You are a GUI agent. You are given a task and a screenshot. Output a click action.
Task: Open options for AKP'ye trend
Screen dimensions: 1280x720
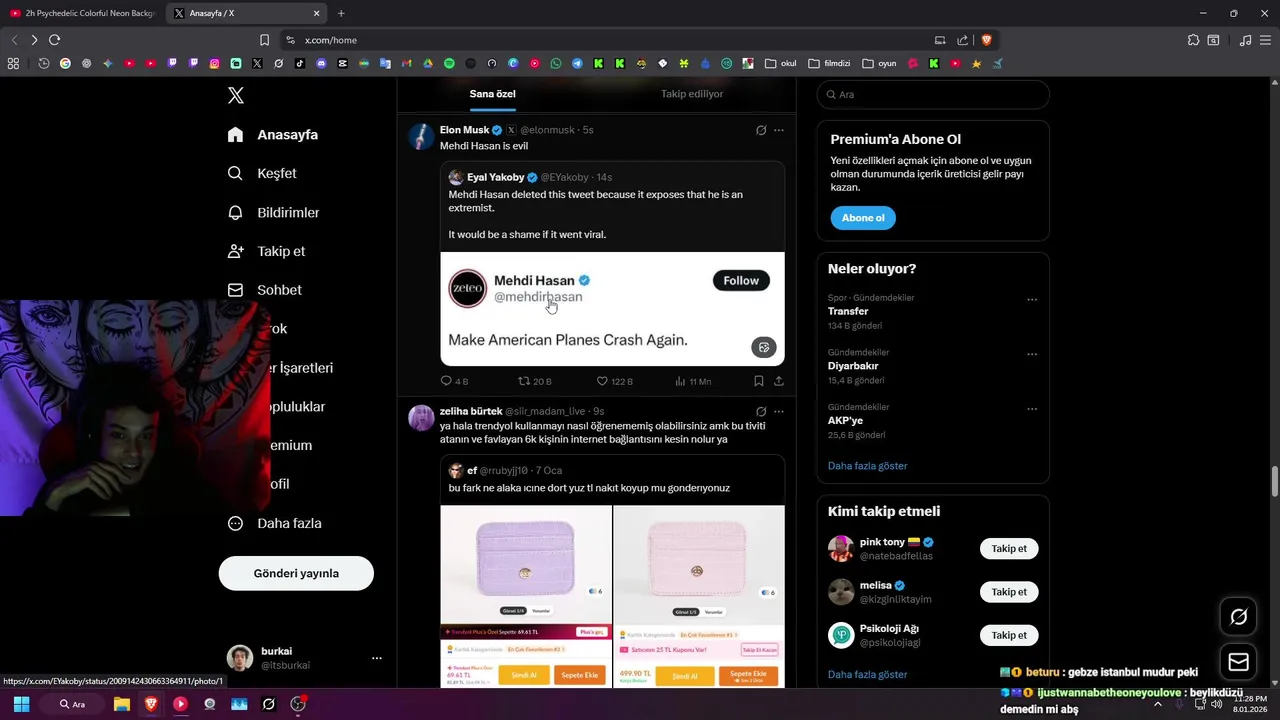pos(1032,409)
